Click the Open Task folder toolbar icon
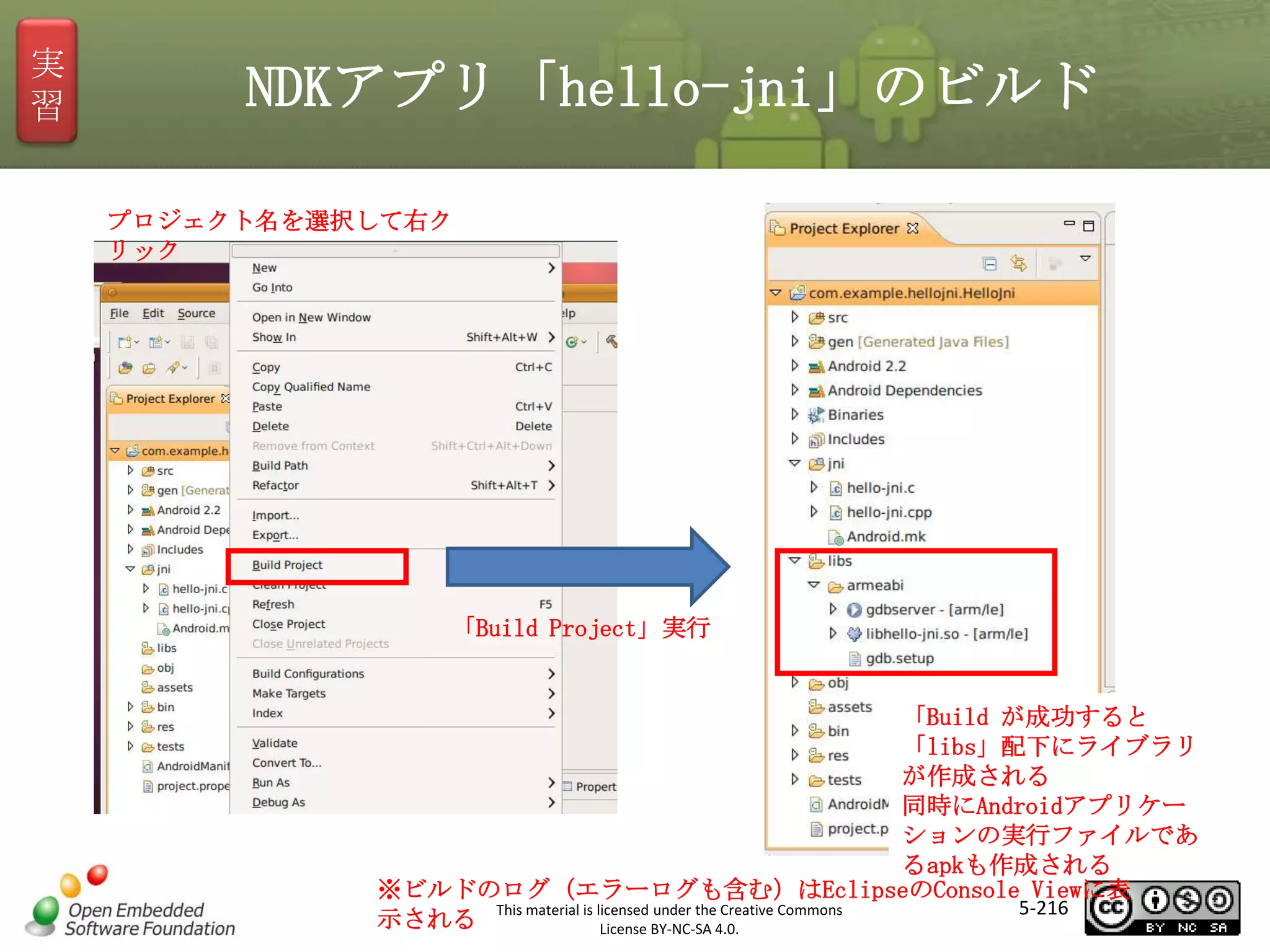Viewport: 1270px width, 952px height. point(149,368)
